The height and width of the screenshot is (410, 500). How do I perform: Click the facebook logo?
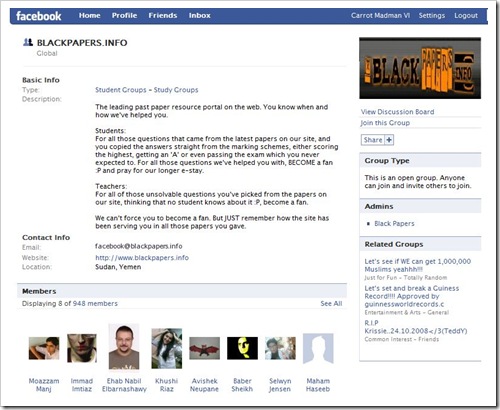pyautogui.click(x=39, y=16)
